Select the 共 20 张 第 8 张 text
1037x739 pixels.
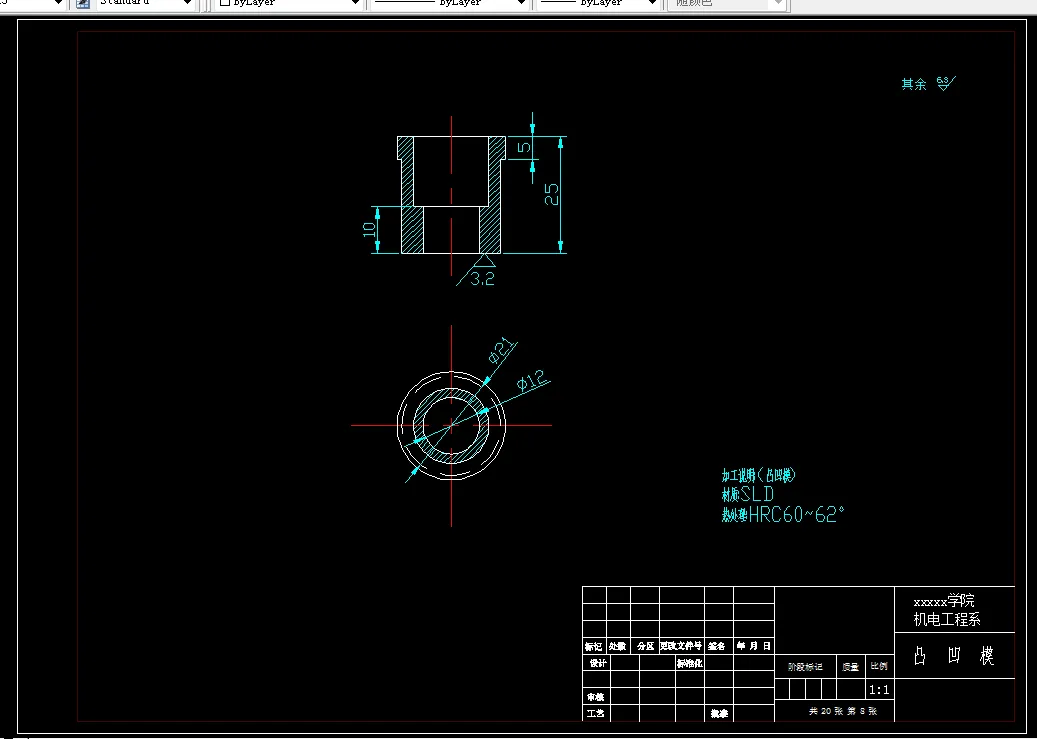click(843, 711)
